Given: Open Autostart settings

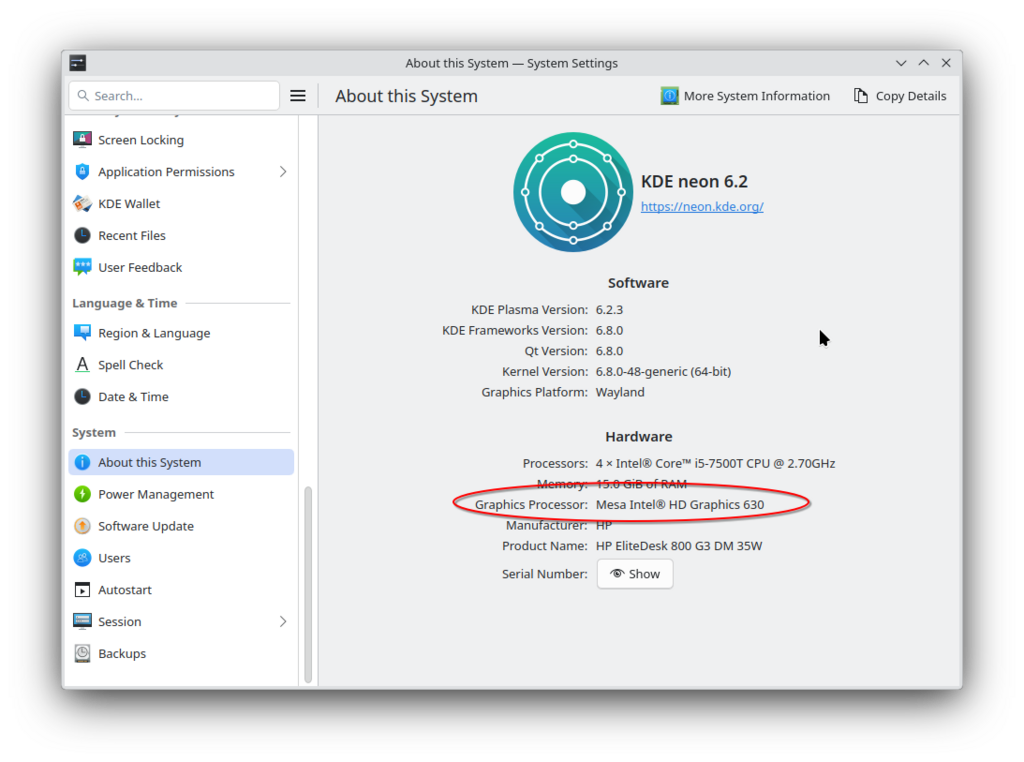Looking at the screenshot, I should 181,590.
